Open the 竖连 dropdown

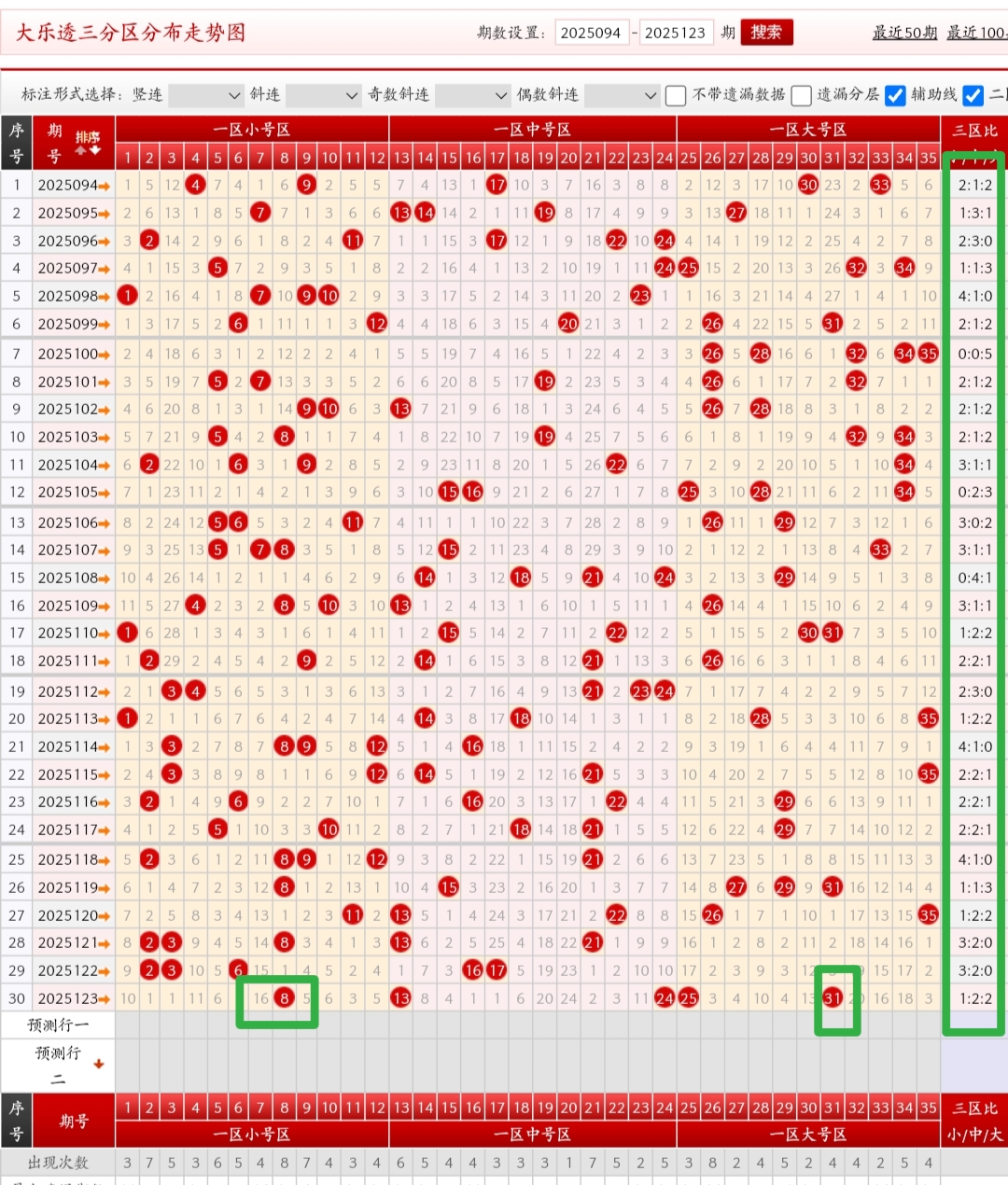point(205,95)
